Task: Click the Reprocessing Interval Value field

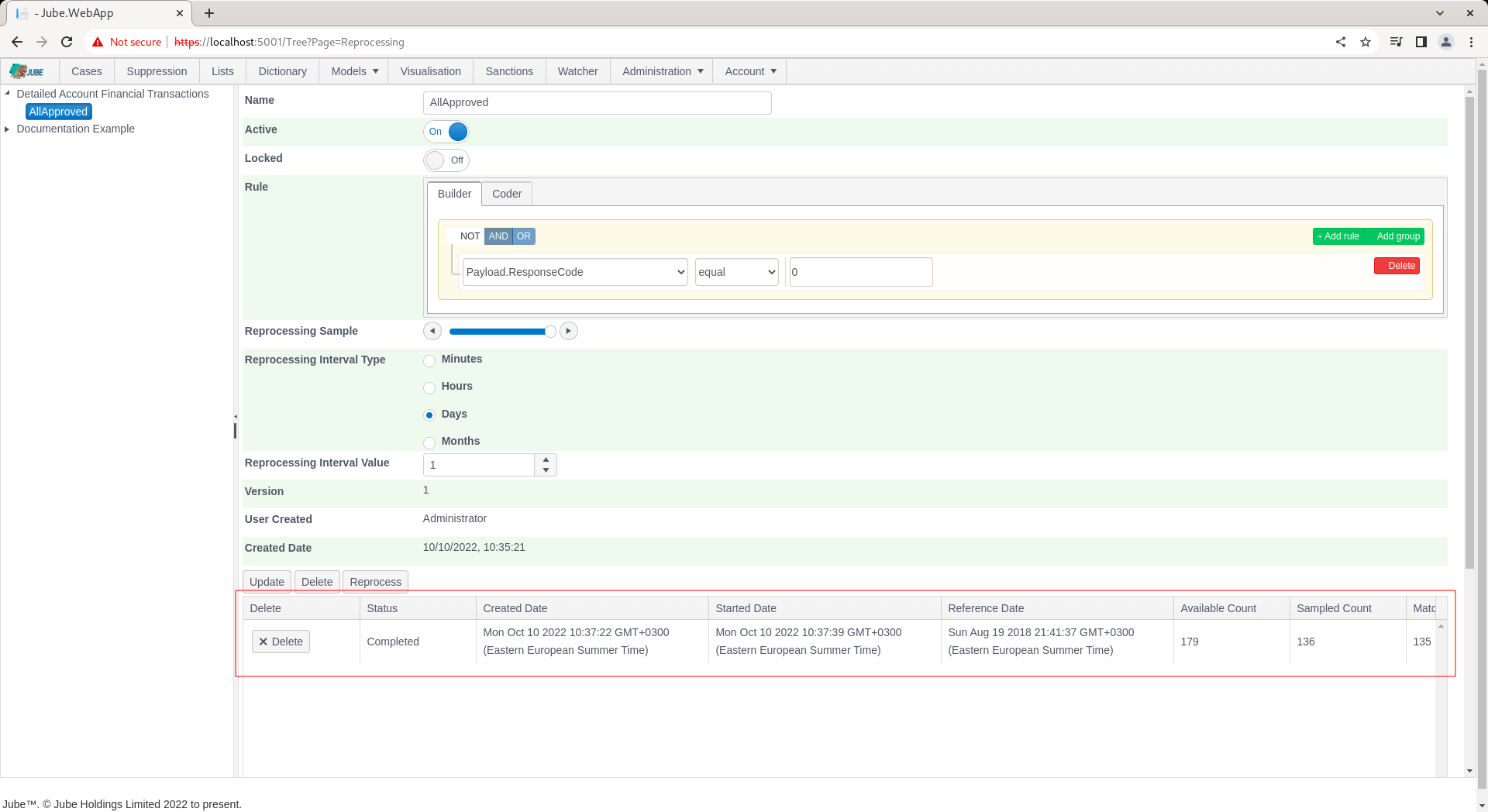Action: tap(478, 465)
